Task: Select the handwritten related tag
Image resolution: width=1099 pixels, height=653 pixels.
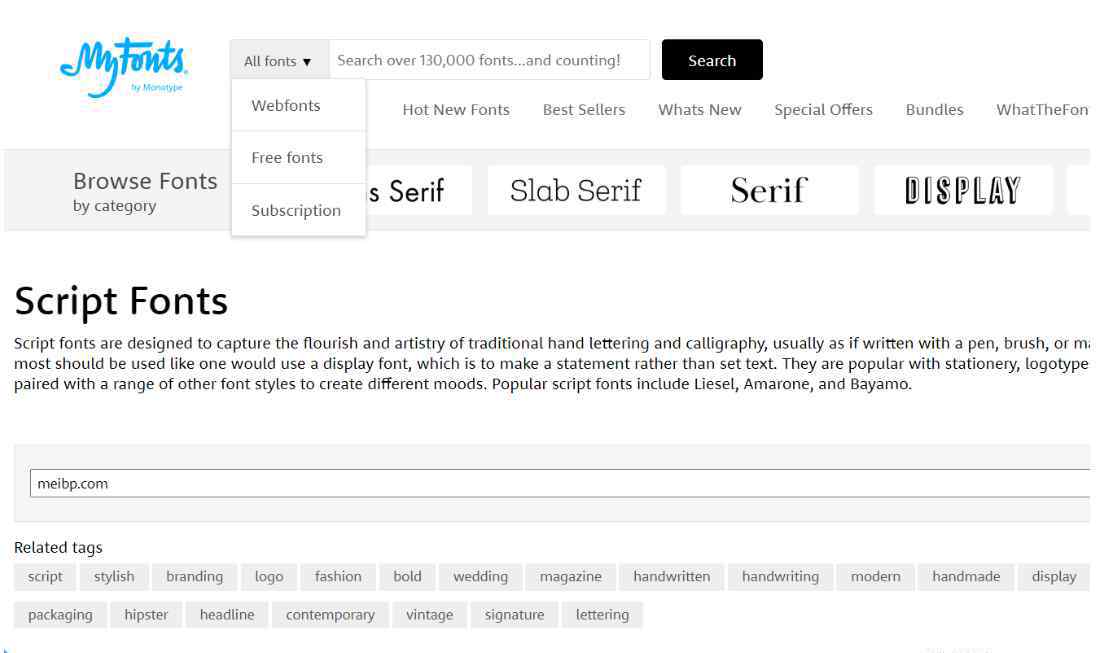Action: (x=671, y=577)
